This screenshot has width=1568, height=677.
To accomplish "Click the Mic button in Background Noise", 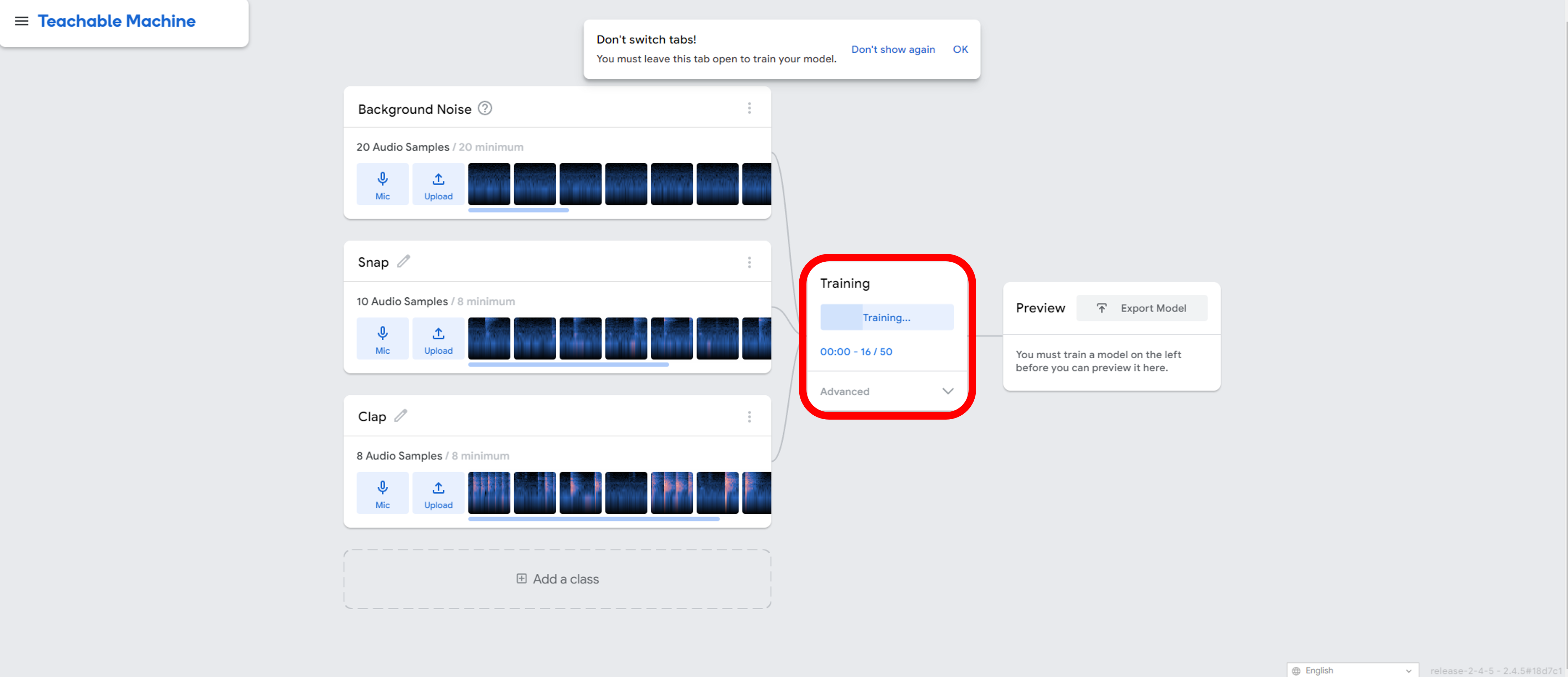I will point(382,184).
